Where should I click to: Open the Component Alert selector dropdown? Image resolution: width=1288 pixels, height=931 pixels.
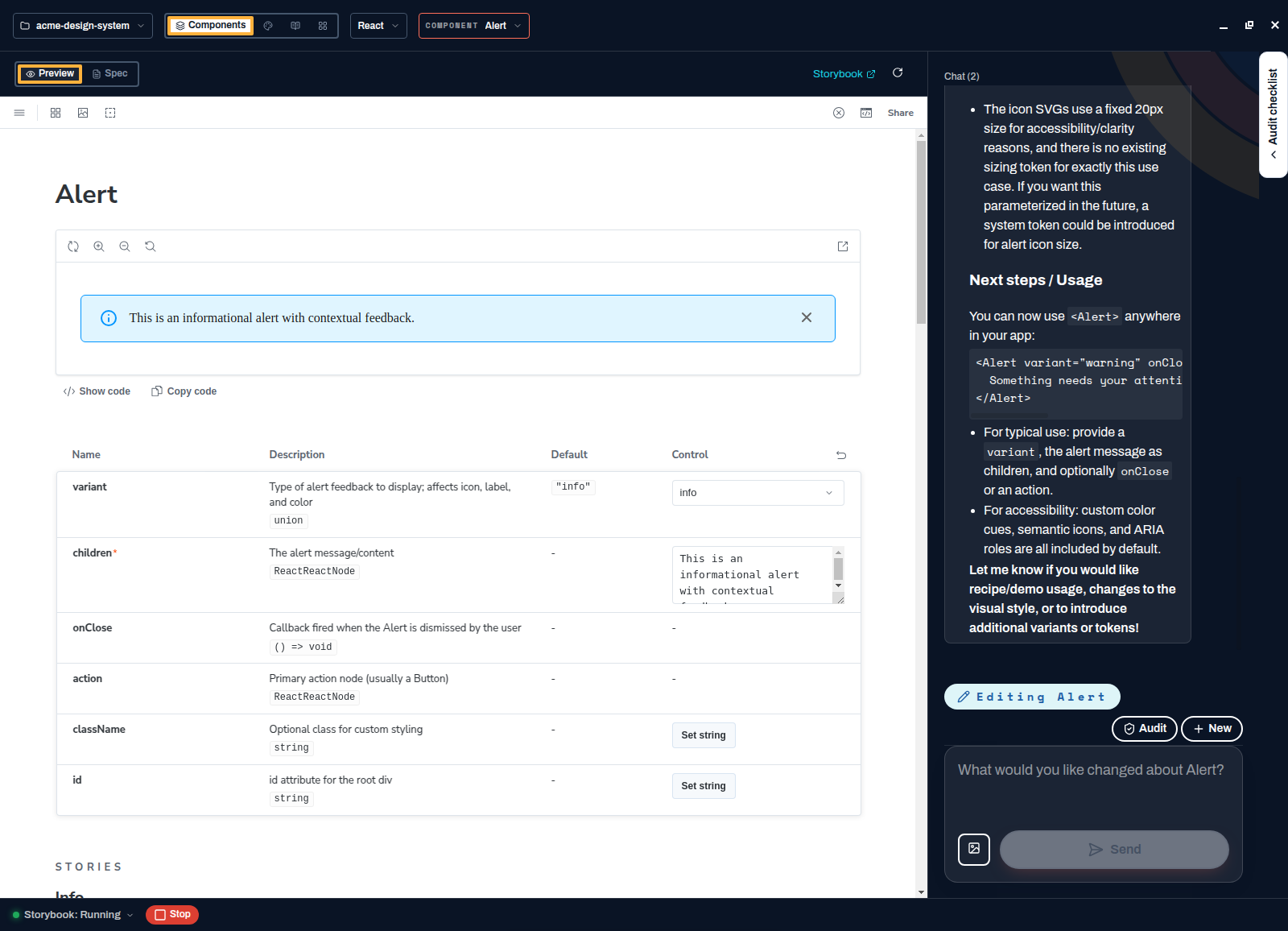(x=474, y=26)
